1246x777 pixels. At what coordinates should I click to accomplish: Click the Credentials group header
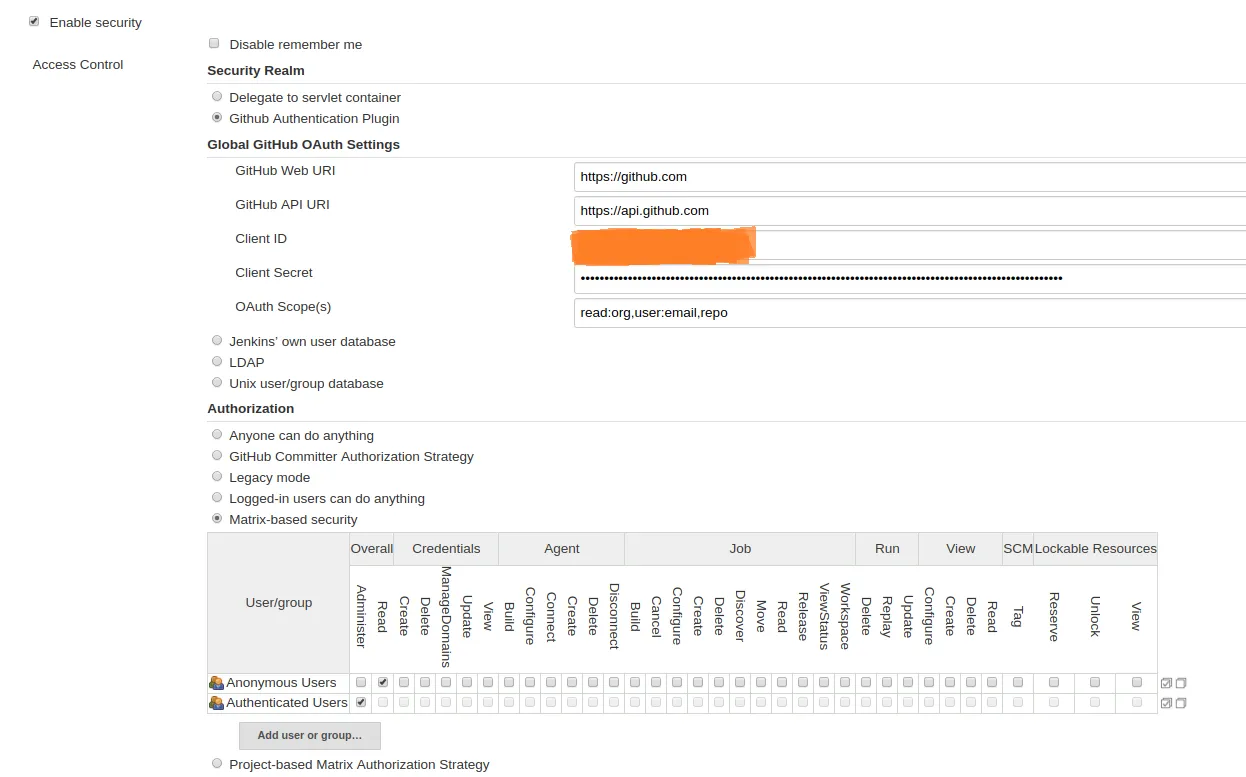(x=446, y=548)
